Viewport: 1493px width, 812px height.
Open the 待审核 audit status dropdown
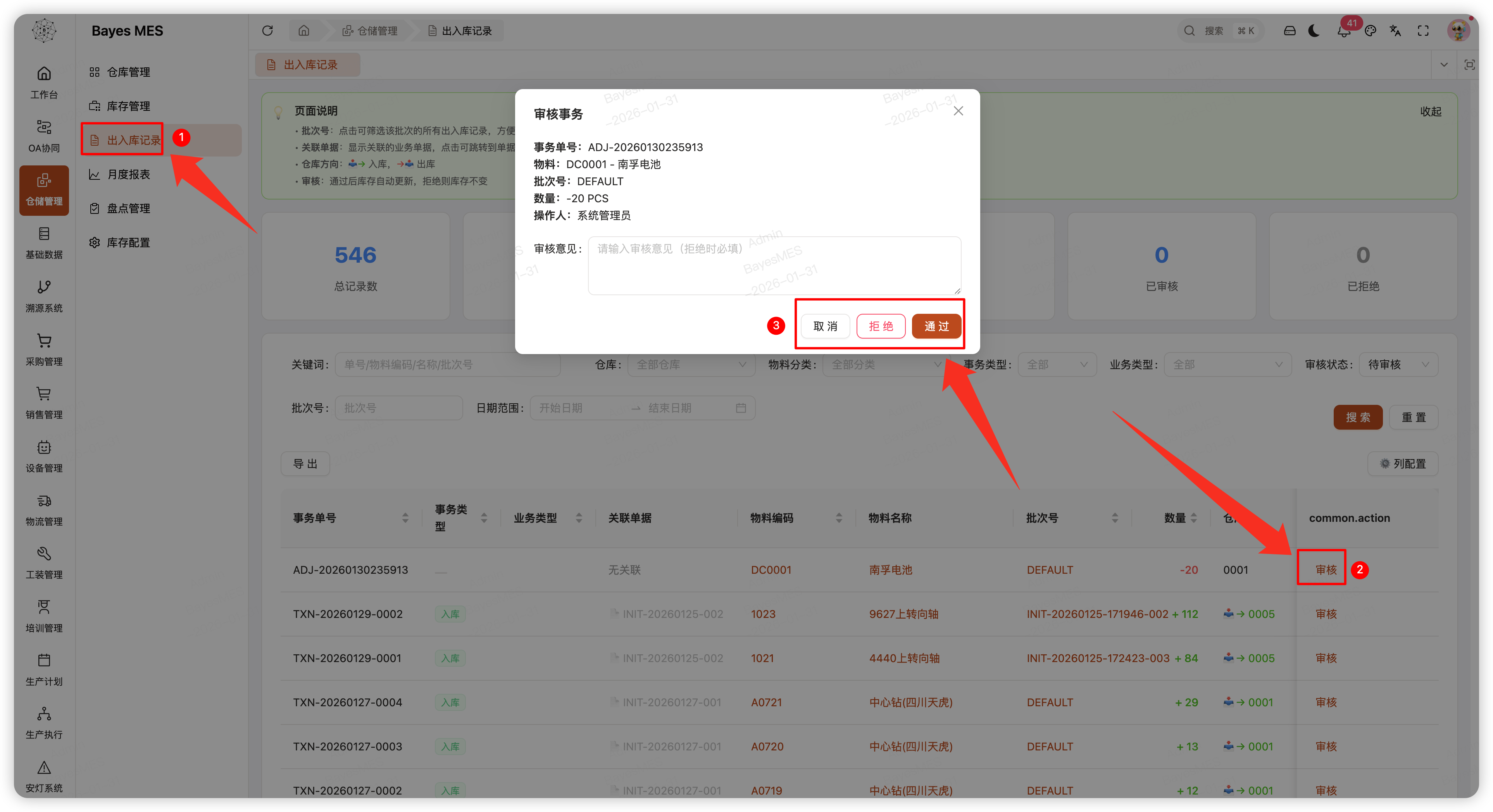tap(1398, 364)
